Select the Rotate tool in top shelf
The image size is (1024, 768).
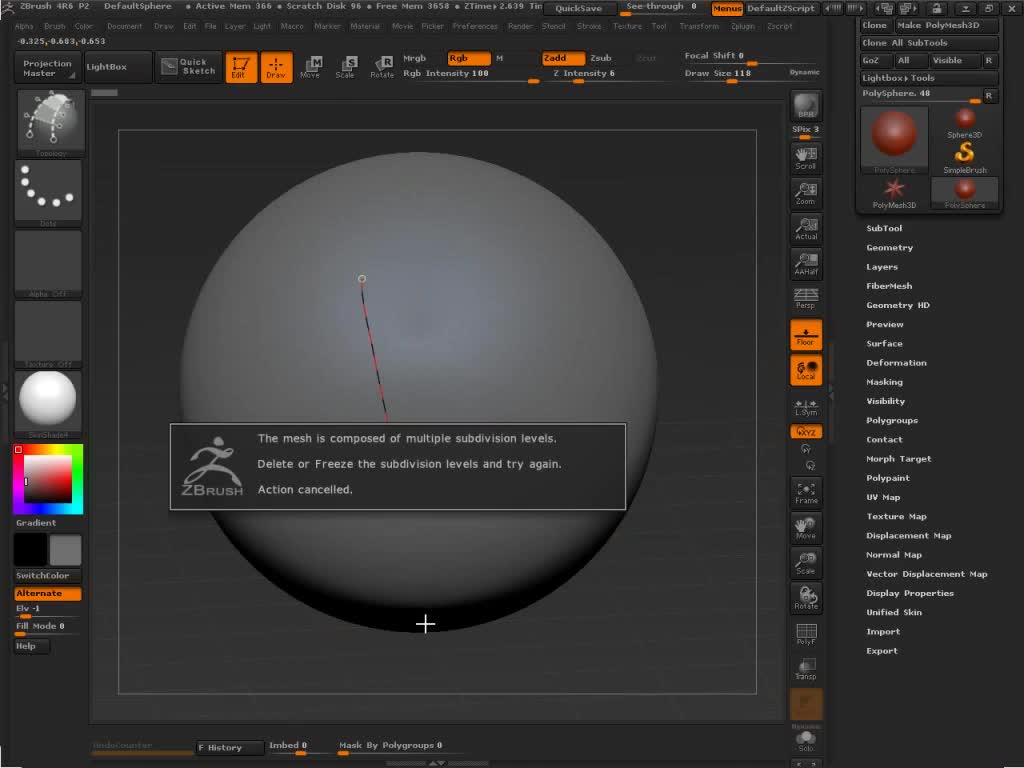381,67
